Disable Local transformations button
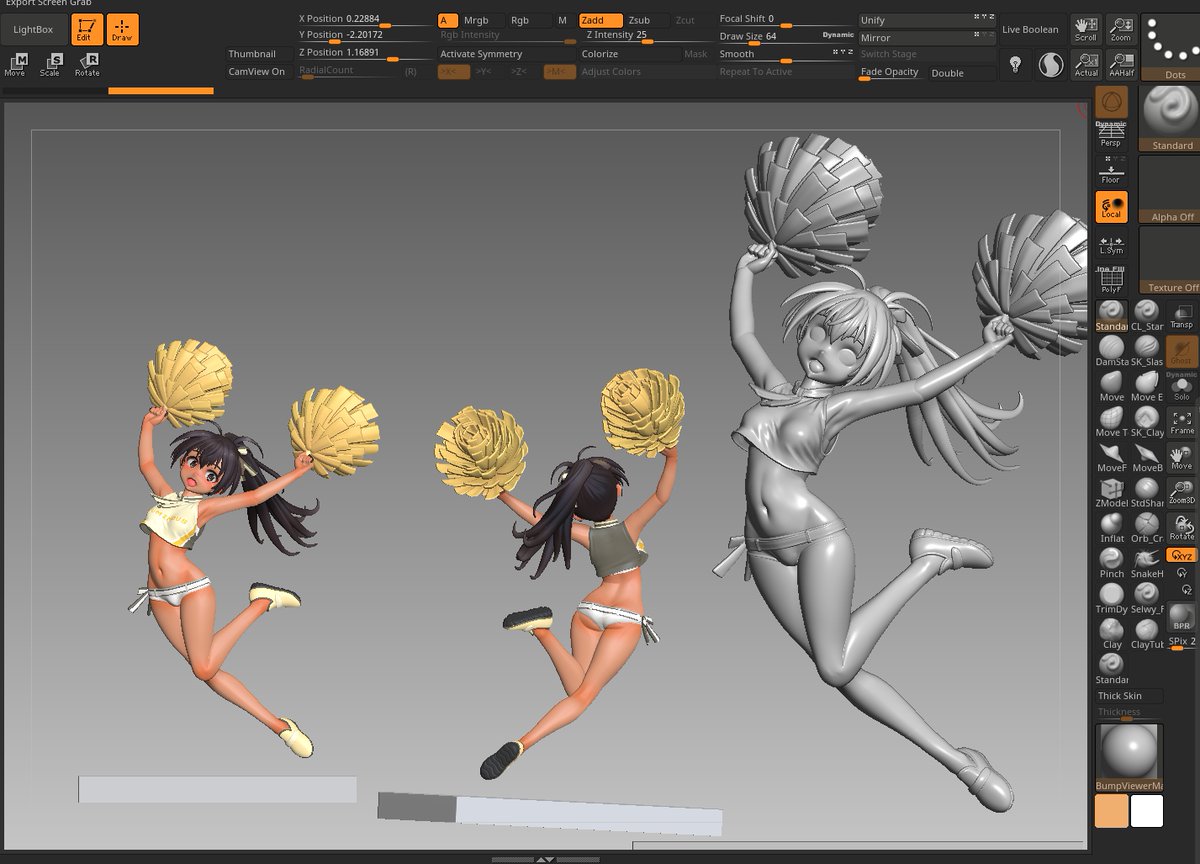Viewport: 1200px width, 864px height. click(x=1111, y=207)
